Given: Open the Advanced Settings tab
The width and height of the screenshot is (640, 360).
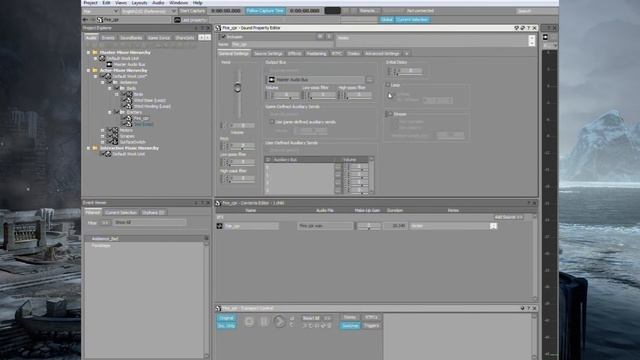Looking at the screenshot, I should pos(382,53).
